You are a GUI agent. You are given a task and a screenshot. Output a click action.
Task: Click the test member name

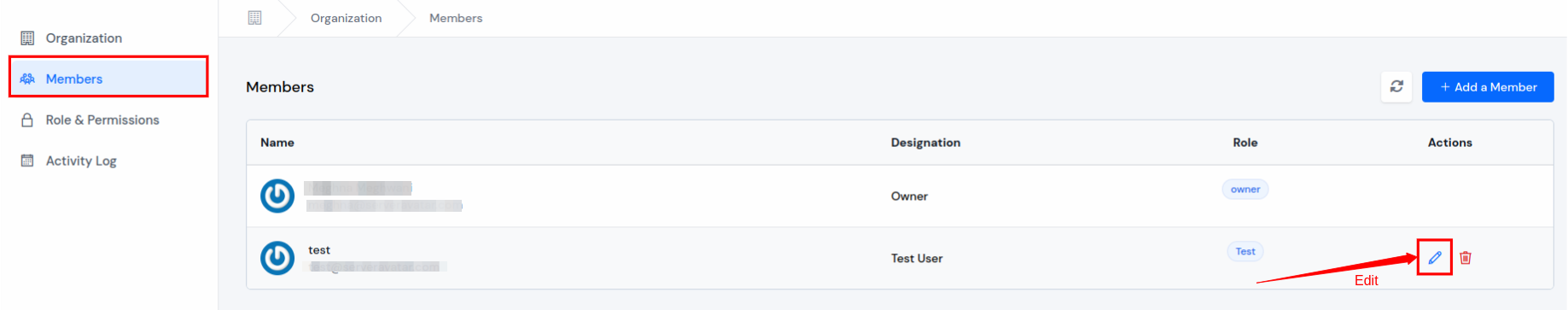(x=319, y=250)
